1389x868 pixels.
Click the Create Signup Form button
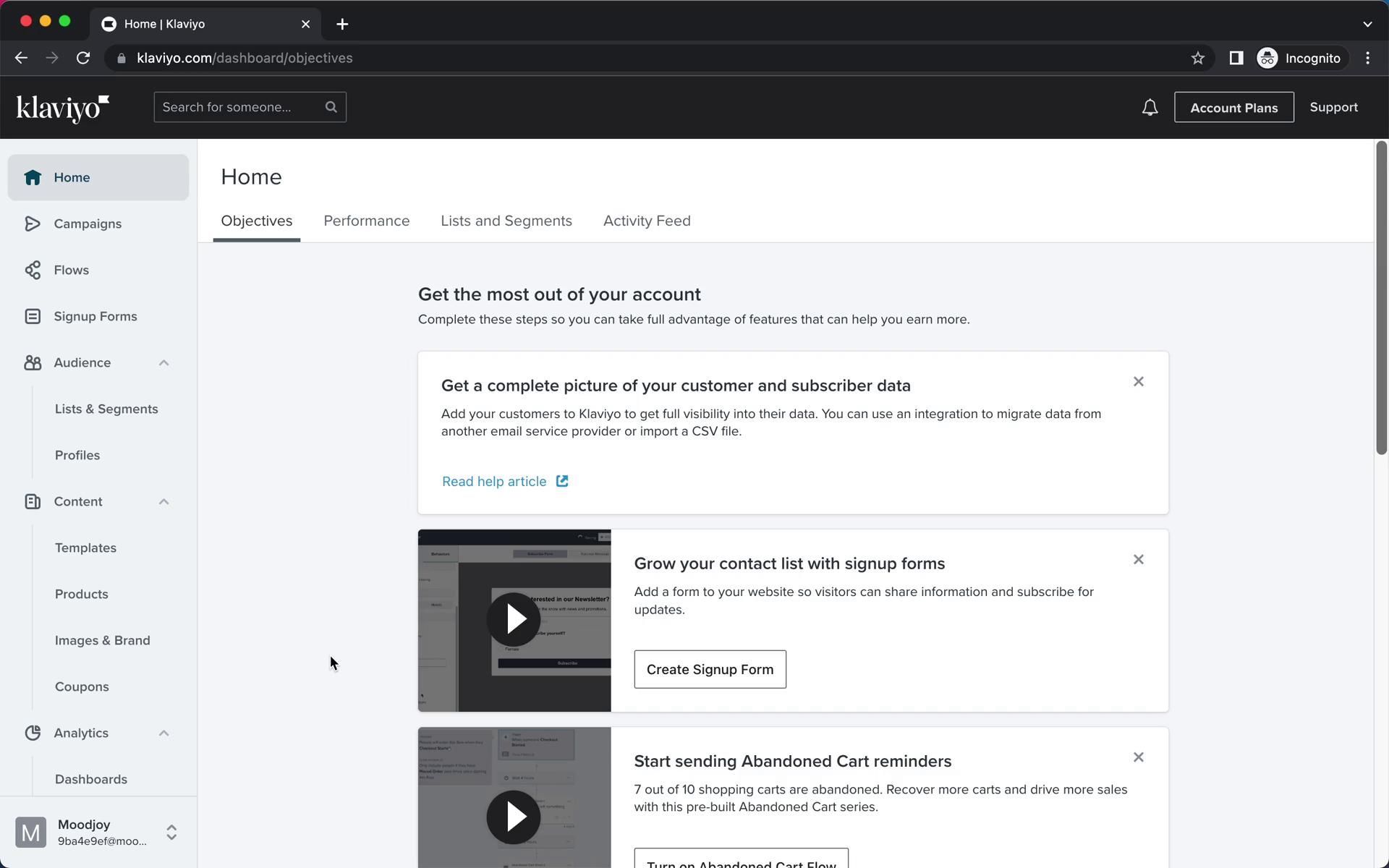coord(709,669)
